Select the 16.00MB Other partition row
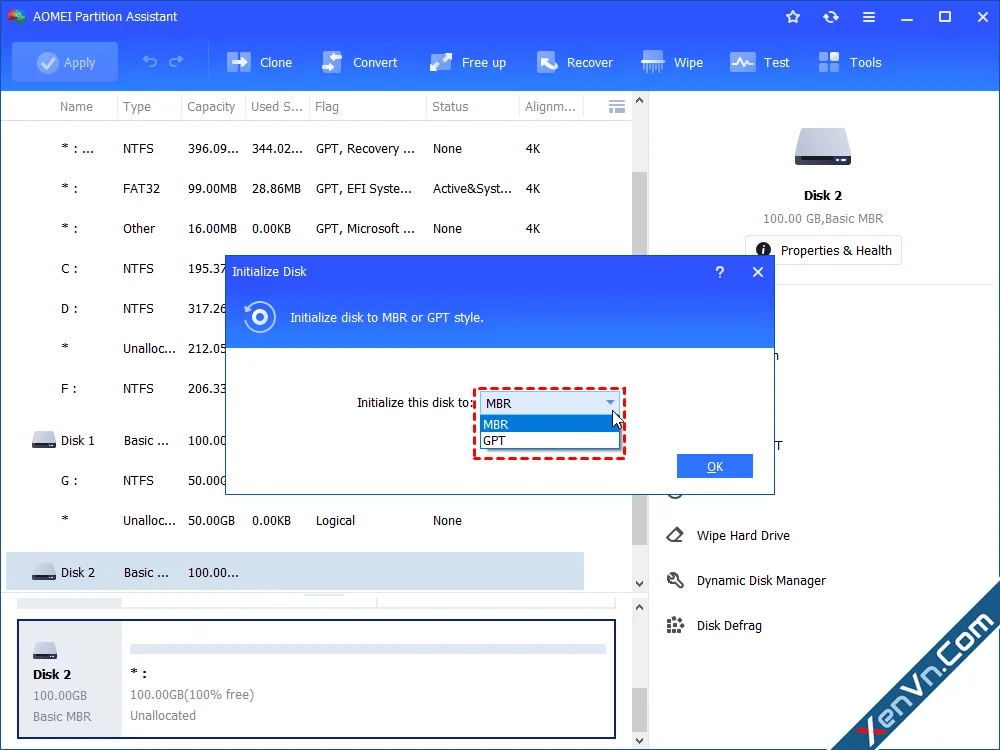The height and width of the screenshot is (750, 1000). 295,228
